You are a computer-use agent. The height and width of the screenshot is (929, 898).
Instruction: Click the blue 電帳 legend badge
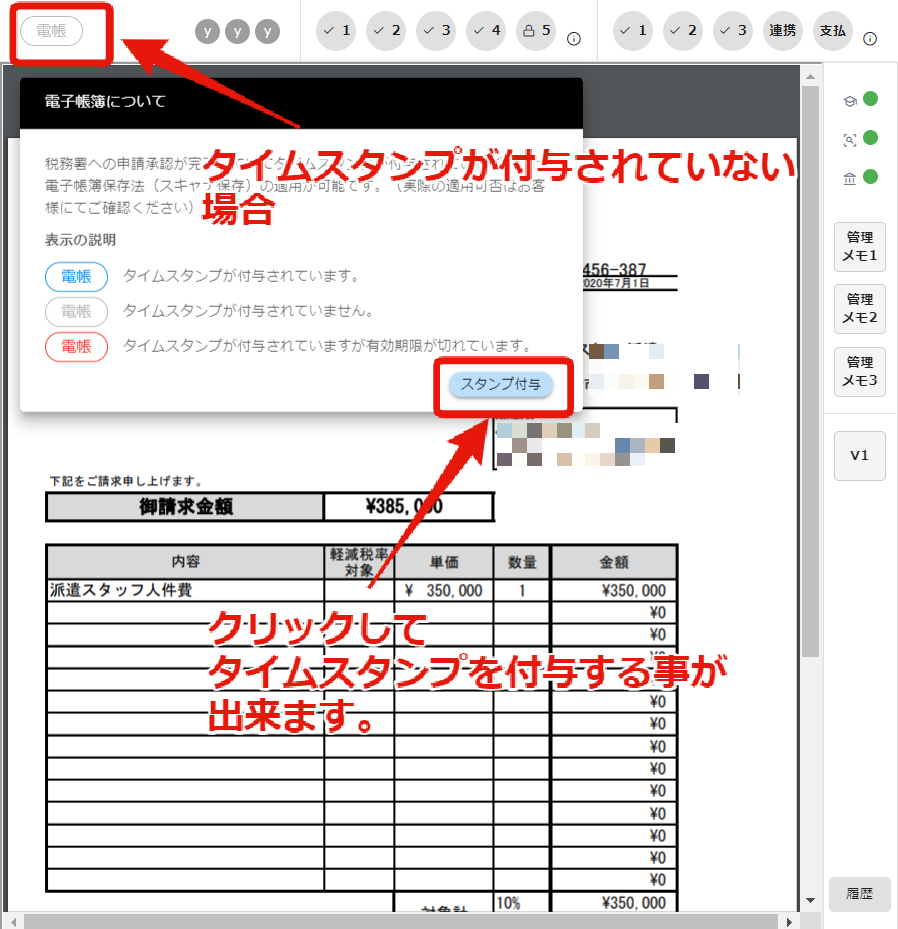[x=76, y=277]
